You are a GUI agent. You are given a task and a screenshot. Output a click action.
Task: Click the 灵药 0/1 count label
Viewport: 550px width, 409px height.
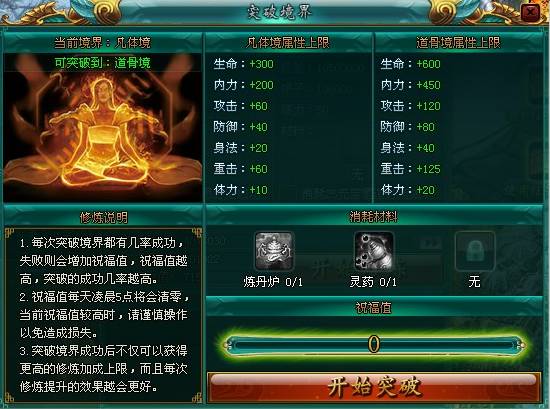point(373,282)
